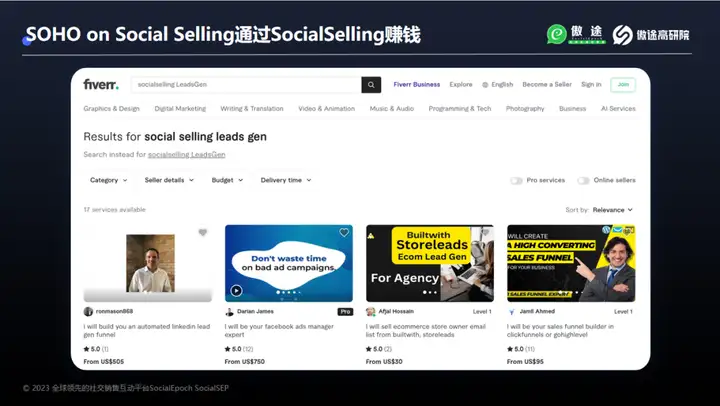Image resolution: width=720 pixels, height=406 pixels.
Task: Open the Sort by Relevance dropdown
Action: pyautogui.click(x=613, y=210)
